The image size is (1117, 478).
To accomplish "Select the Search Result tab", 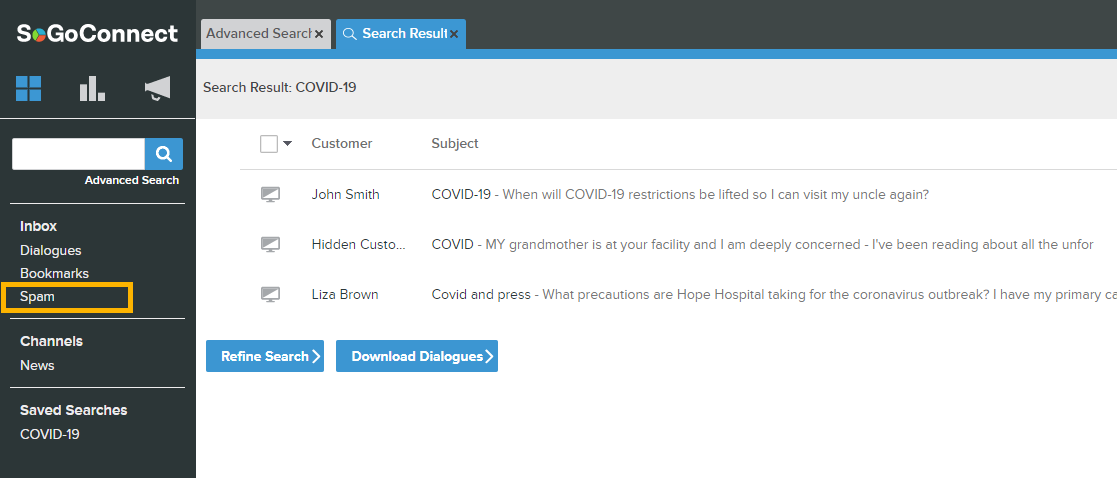I will click(x=401, y=34).
